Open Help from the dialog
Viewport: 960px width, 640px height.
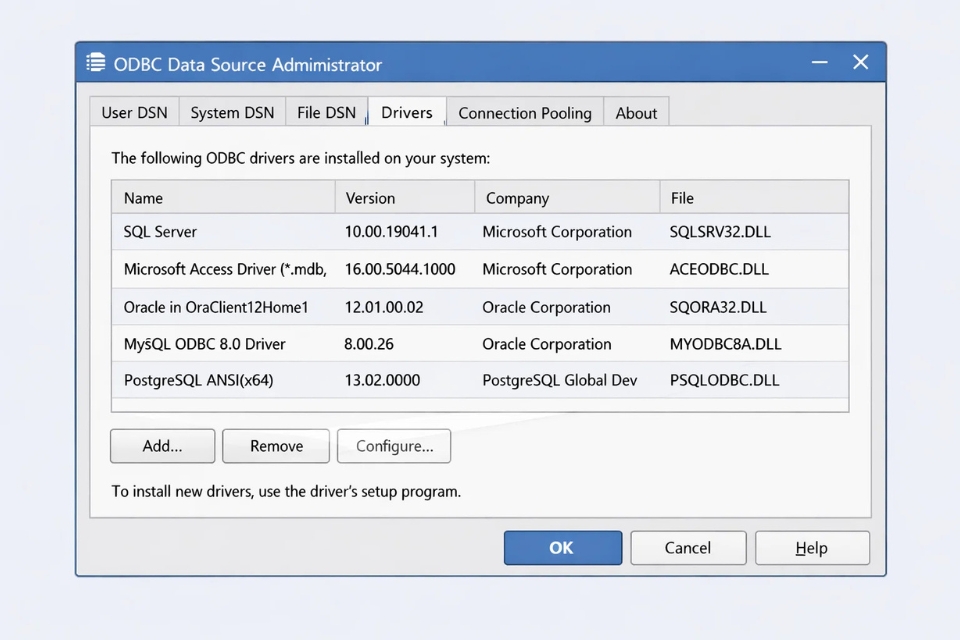point(812,548)
